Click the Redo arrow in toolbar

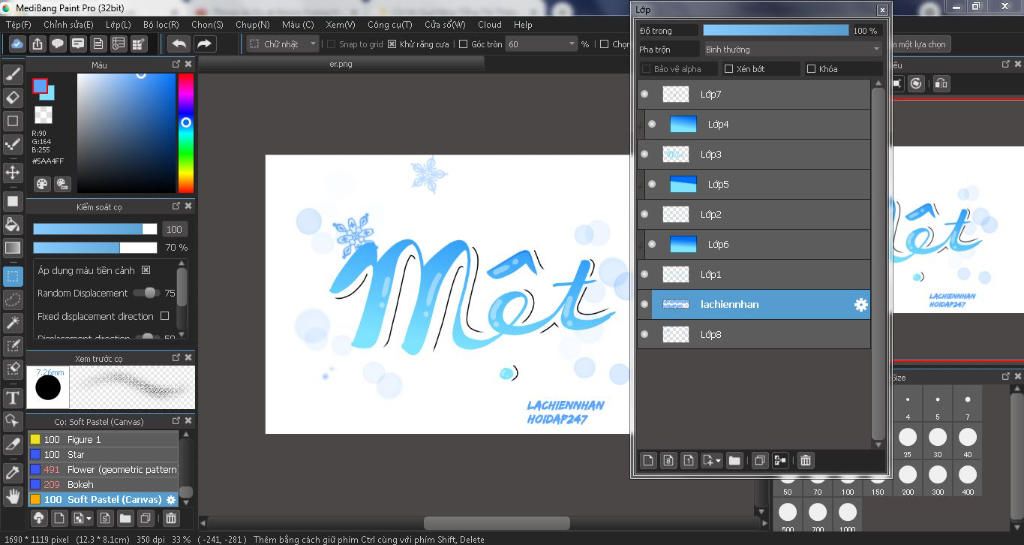coord(204,44)
